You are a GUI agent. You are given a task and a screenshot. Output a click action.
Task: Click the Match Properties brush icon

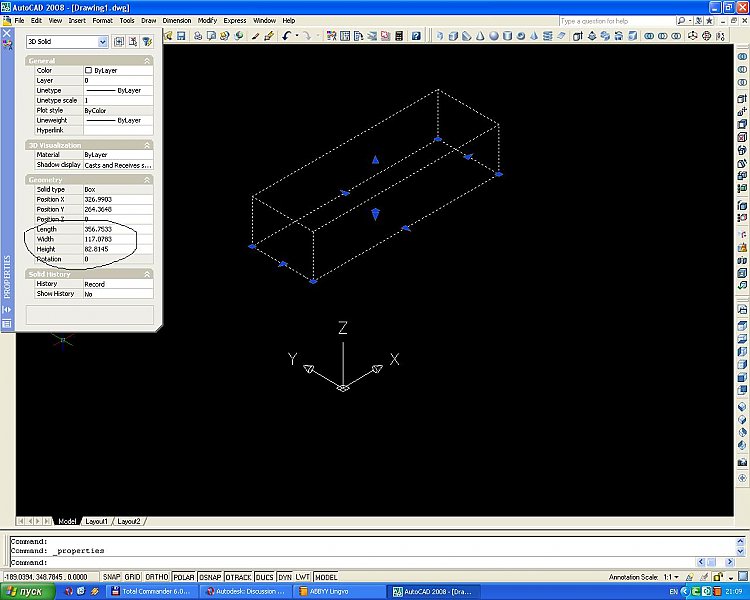[x=255, y=36]
